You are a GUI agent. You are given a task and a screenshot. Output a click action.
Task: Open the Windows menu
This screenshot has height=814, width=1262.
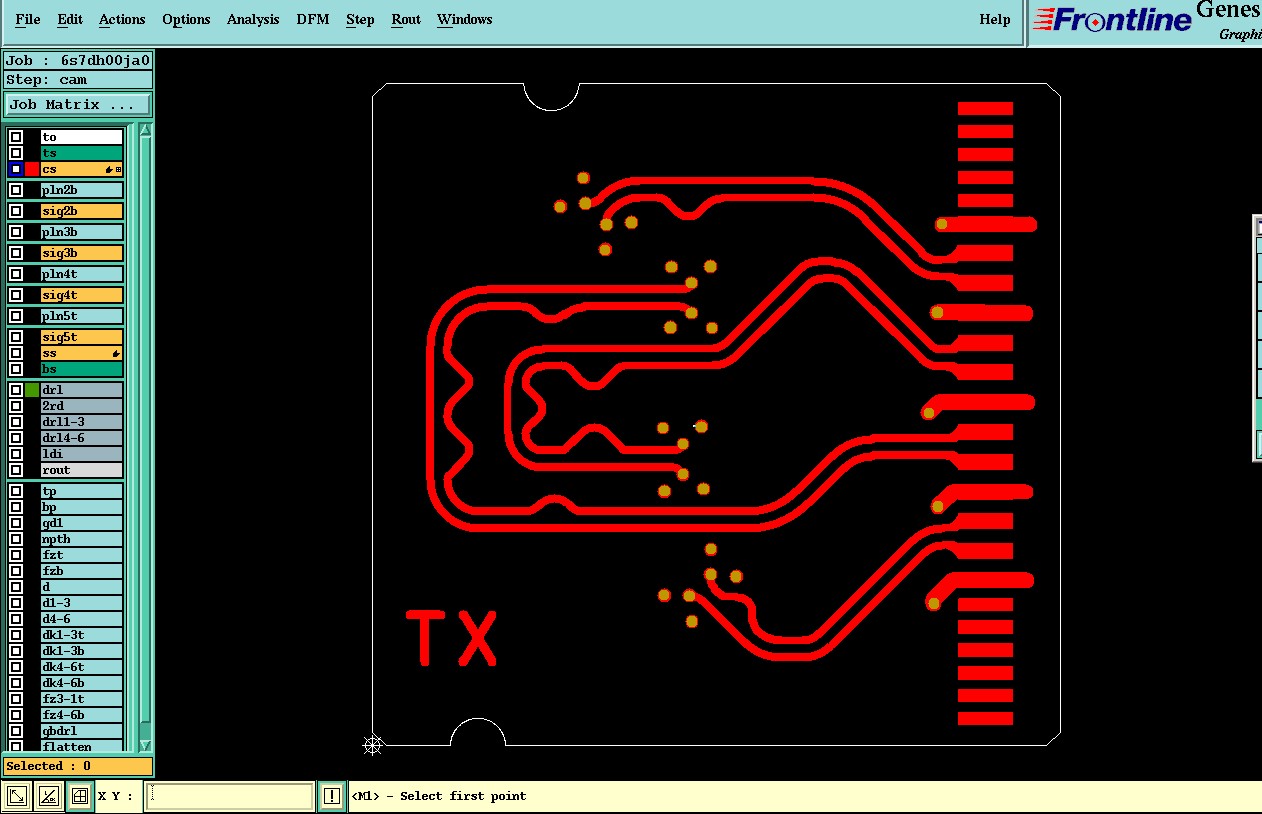465,19
